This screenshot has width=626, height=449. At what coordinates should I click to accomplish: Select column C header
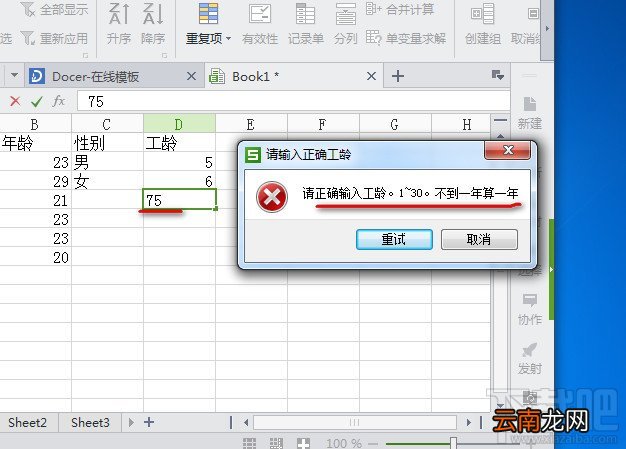pyautogui.click(x=107, y=124)
